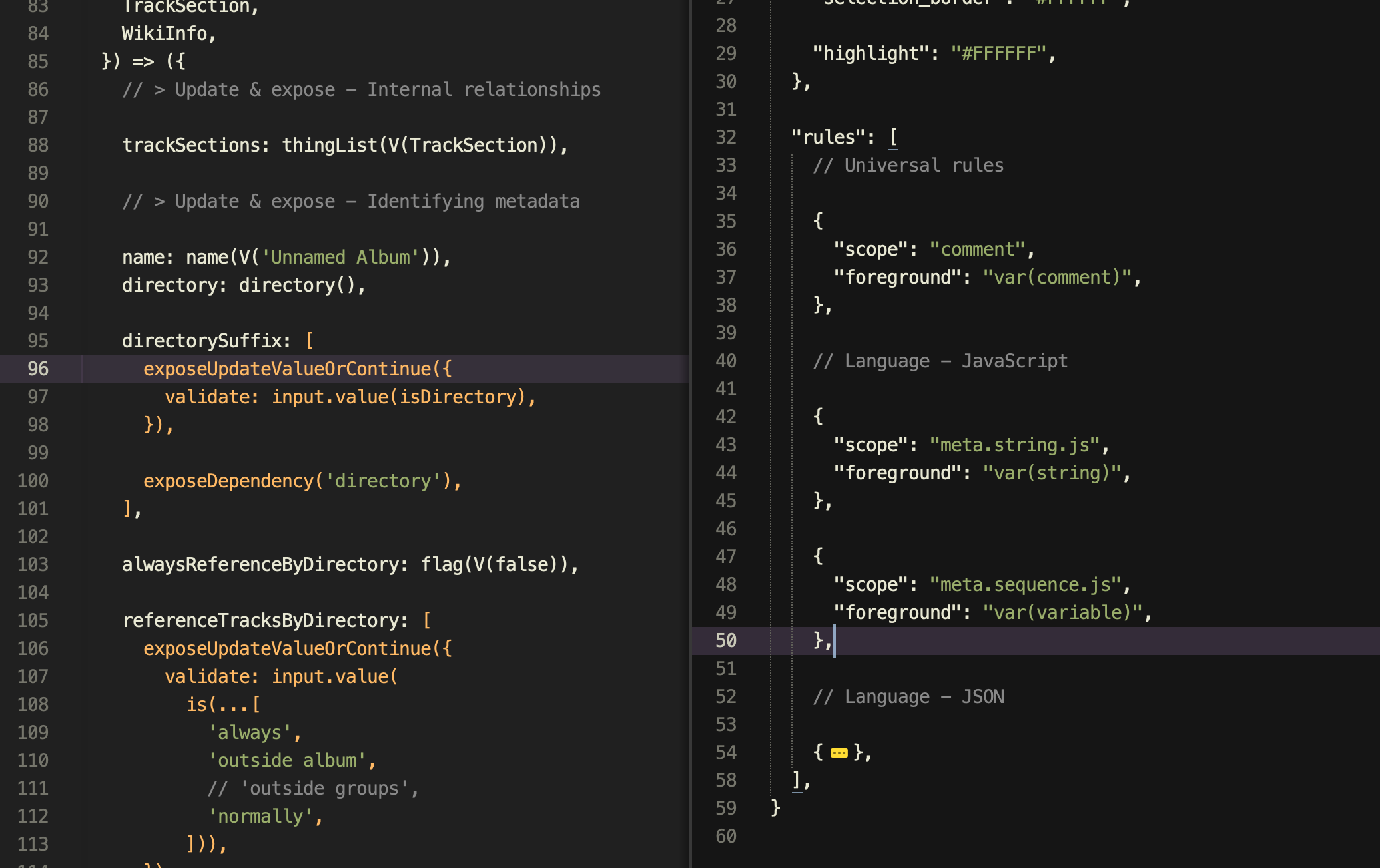Click the 'Unnamed Album' string literal
1380x868 pixels.
[x=340, y=257]
